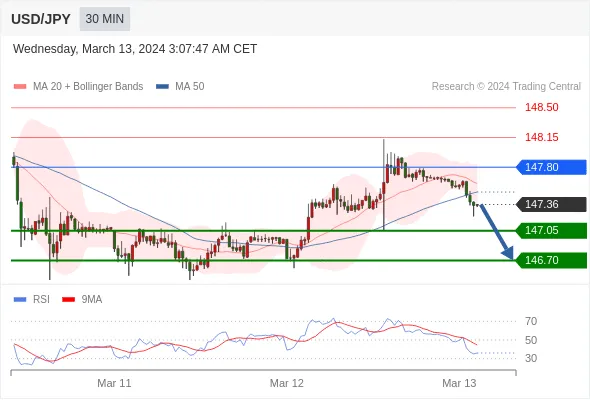Select the 146.70 support price tag
This screenshot has width=590, height=400.
[551, 260]
